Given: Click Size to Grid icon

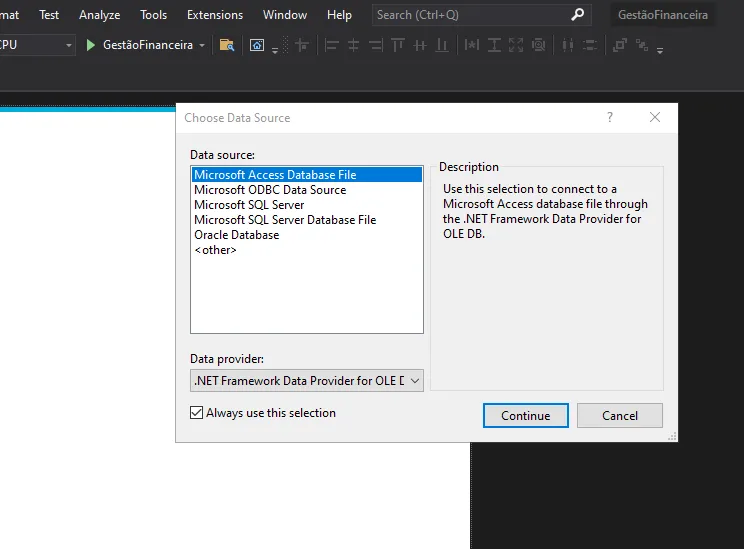Looking at the screenshot, I should (539, 45).
